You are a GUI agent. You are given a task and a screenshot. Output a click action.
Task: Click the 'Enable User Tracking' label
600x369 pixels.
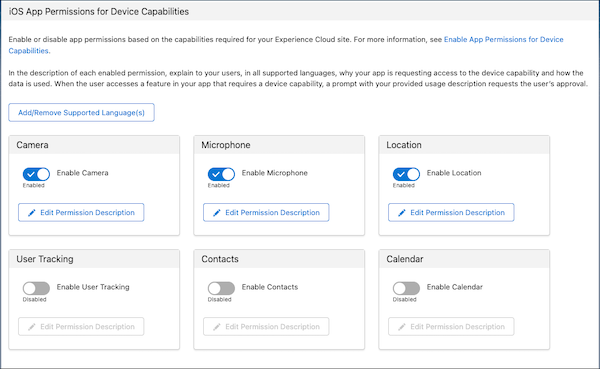93,287
